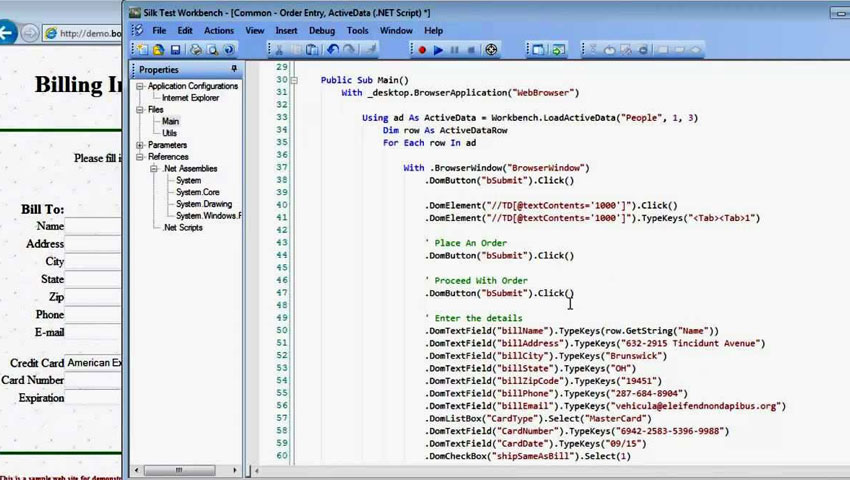Click the crosshair identify object icon
This screenshot has height=480, width=850.
[491, 50]
